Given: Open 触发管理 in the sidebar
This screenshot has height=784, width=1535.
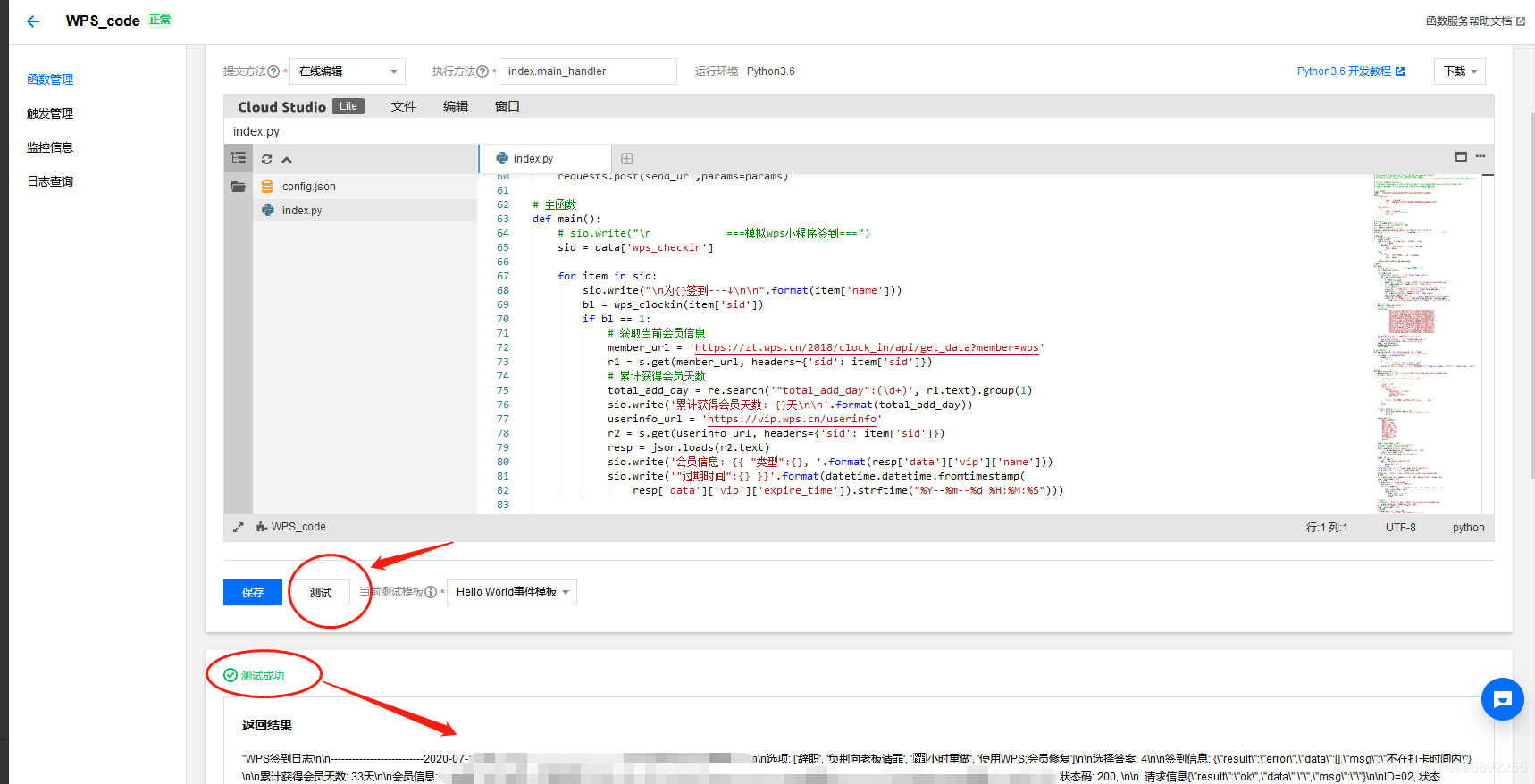Looking at the screenshot, I should tap(50, 113).
